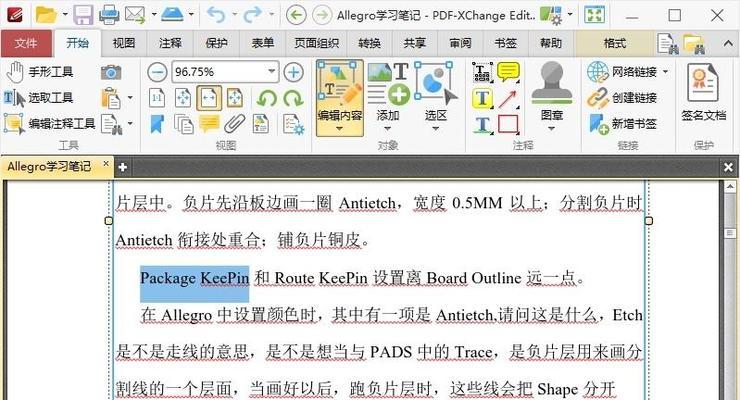
Task: Expand the Web Links dropdown arrow
Action: (x=665, y=72)
